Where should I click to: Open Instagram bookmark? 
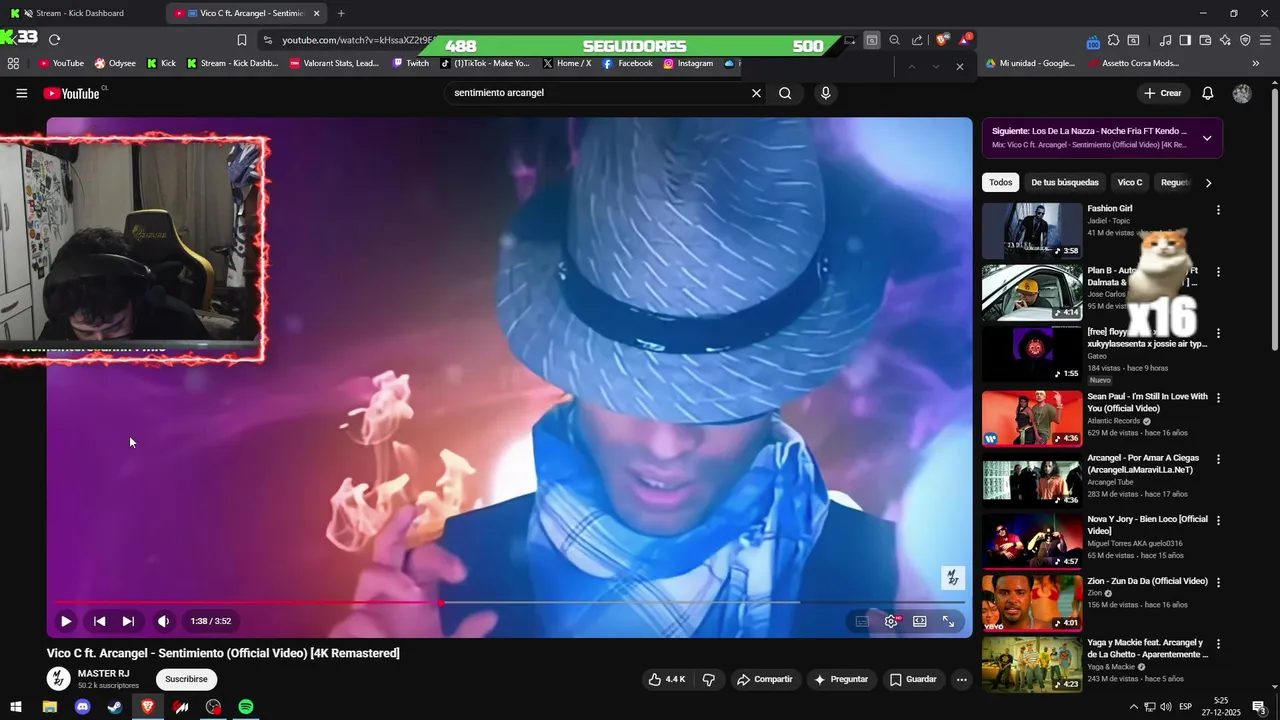[x=688, y=63]
